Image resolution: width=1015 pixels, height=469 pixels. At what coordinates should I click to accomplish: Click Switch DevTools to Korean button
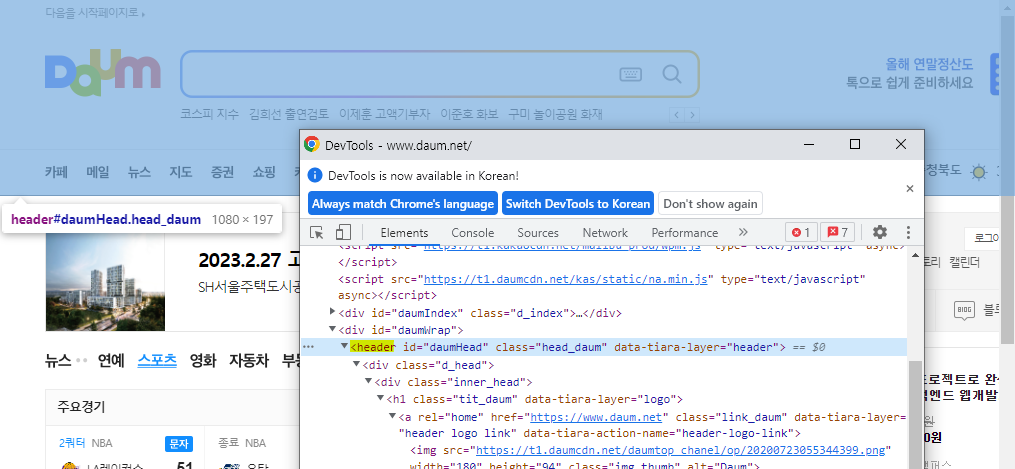tap(578, 203)
